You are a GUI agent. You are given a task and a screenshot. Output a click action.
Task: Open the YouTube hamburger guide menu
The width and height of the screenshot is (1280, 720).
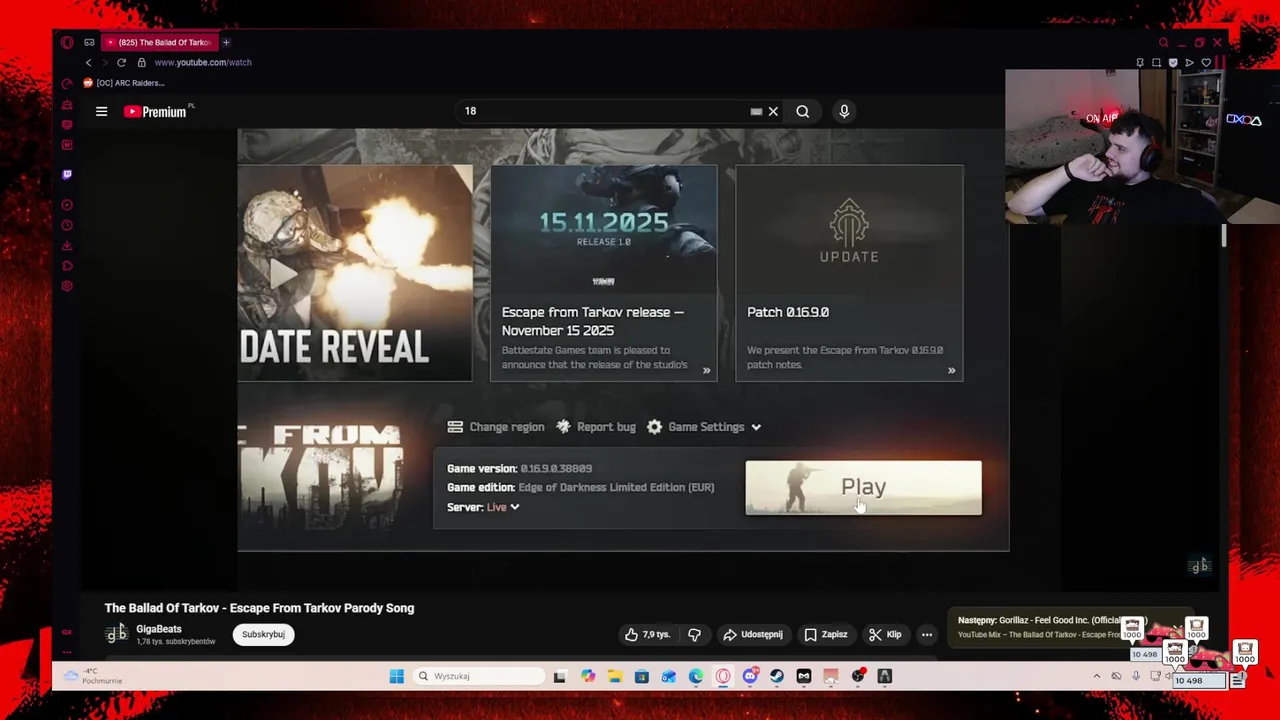tap(101, 111)
